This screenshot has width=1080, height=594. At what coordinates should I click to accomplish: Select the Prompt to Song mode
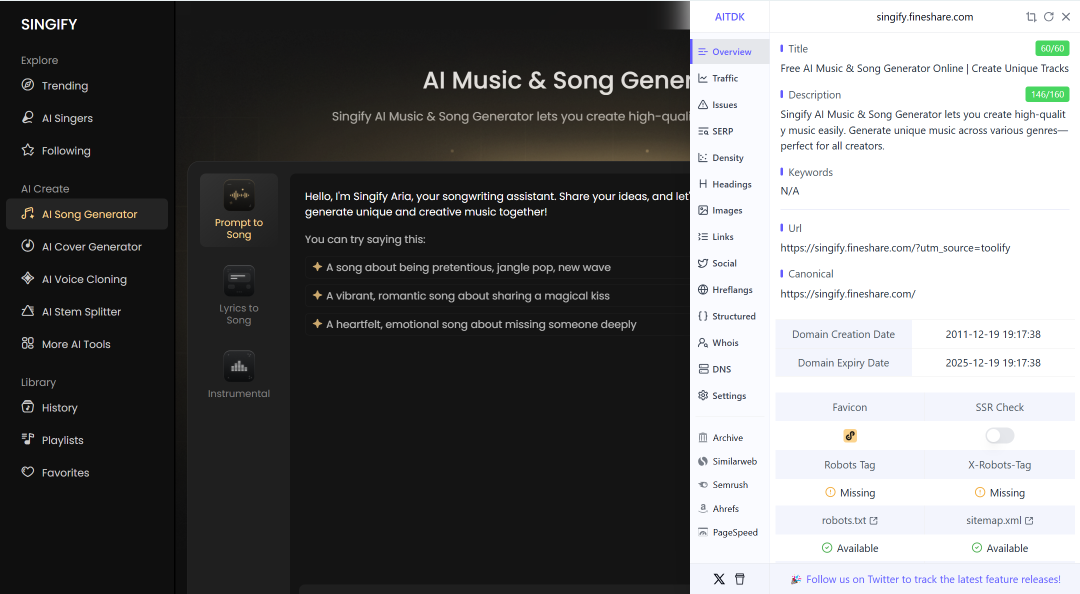(x=239, y=210)
